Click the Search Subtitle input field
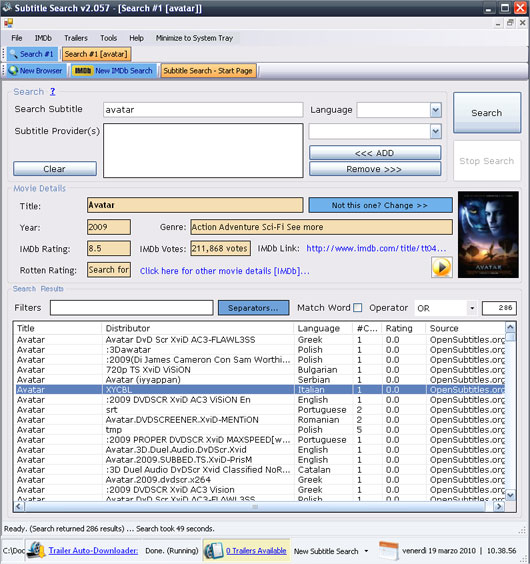The image size is (530, 564). [x=203, y=110]
